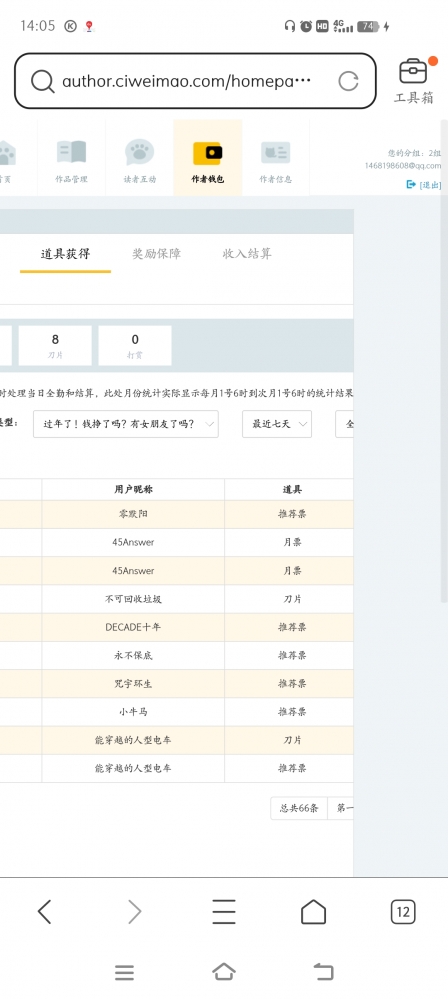Open the book selector dropdown 过年了！钱挣了吗？
448x999 pixels.
[x=126, y=424]
